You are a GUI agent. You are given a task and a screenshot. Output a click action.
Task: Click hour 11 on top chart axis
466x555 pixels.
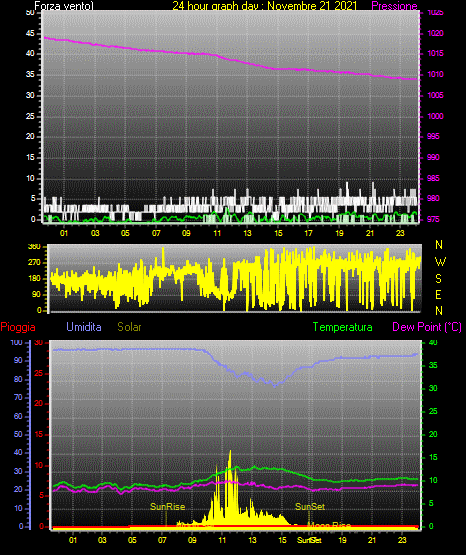(x=217, y=233)
